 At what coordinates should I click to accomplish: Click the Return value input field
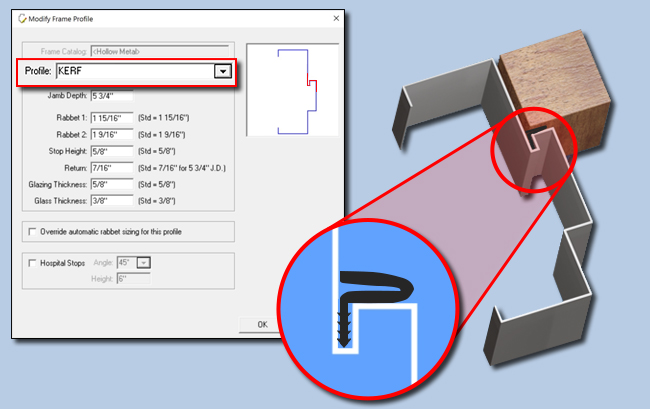111,168
